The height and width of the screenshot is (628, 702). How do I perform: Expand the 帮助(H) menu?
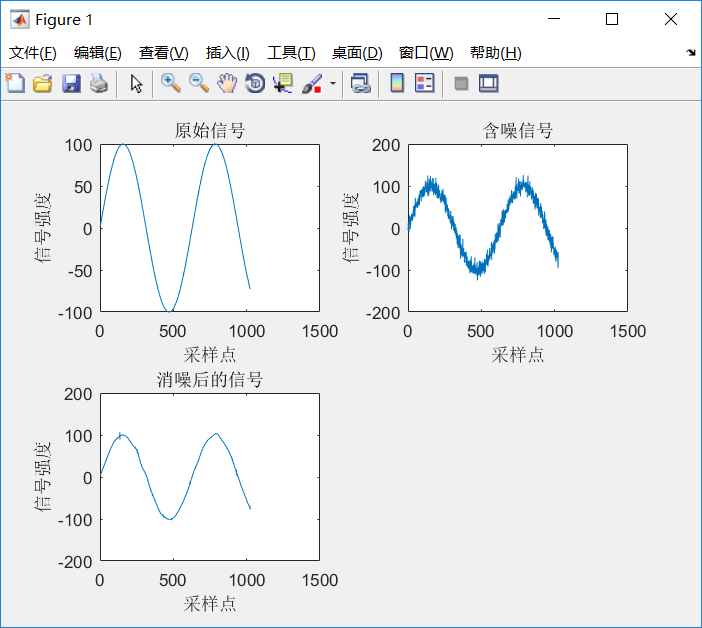click(x=496, y=53)
